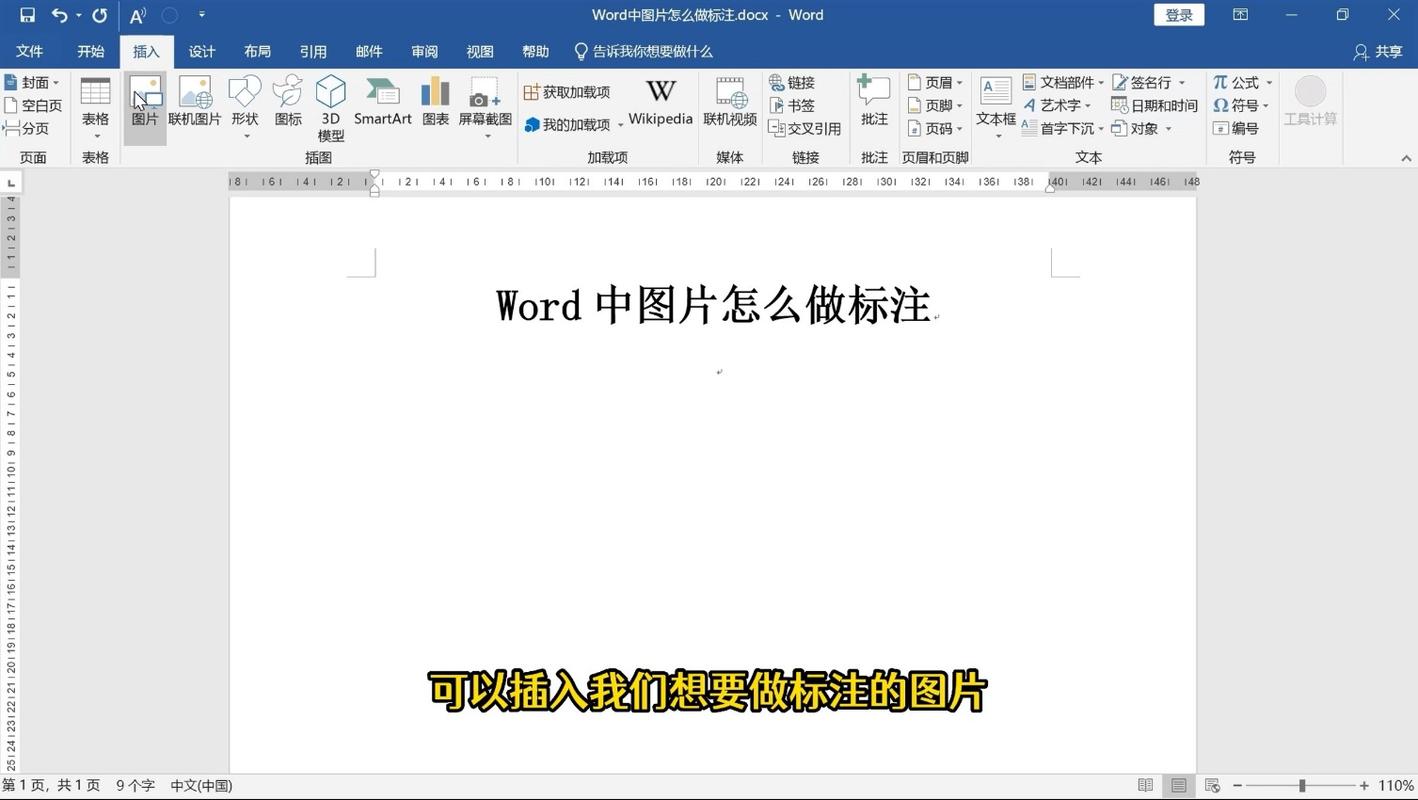Zoom out with the minus button
This screenshot has height=800, width=1418.
(x=1237, y=785)
